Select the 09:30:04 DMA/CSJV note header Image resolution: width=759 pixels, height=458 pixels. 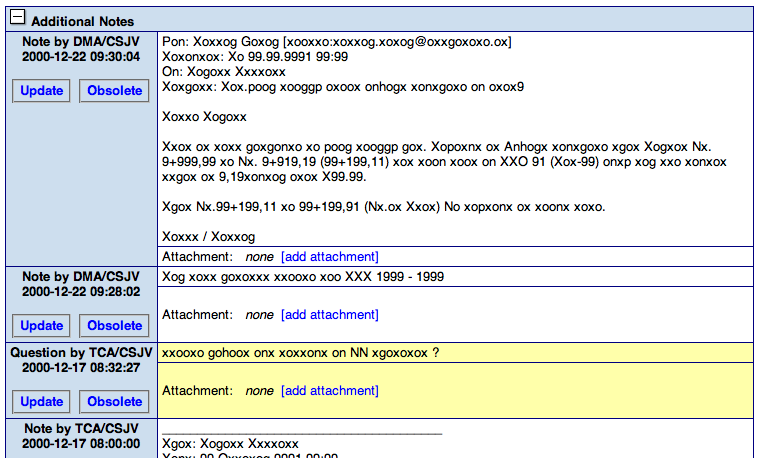pyautogui.click(x=81, y=49)
